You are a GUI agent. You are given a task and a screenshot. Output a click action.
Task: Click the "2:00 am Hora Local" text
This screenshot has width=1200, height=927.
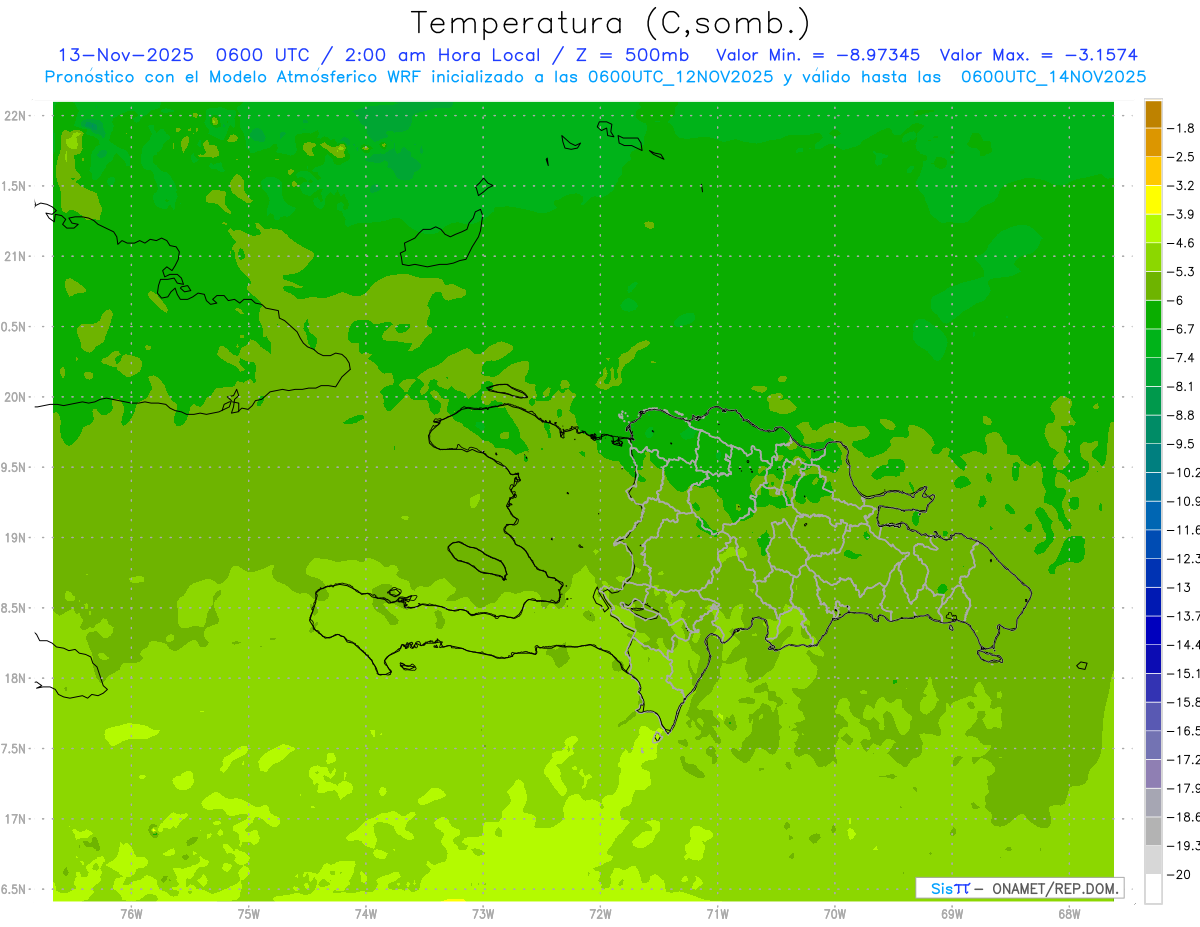pos(441,55)
